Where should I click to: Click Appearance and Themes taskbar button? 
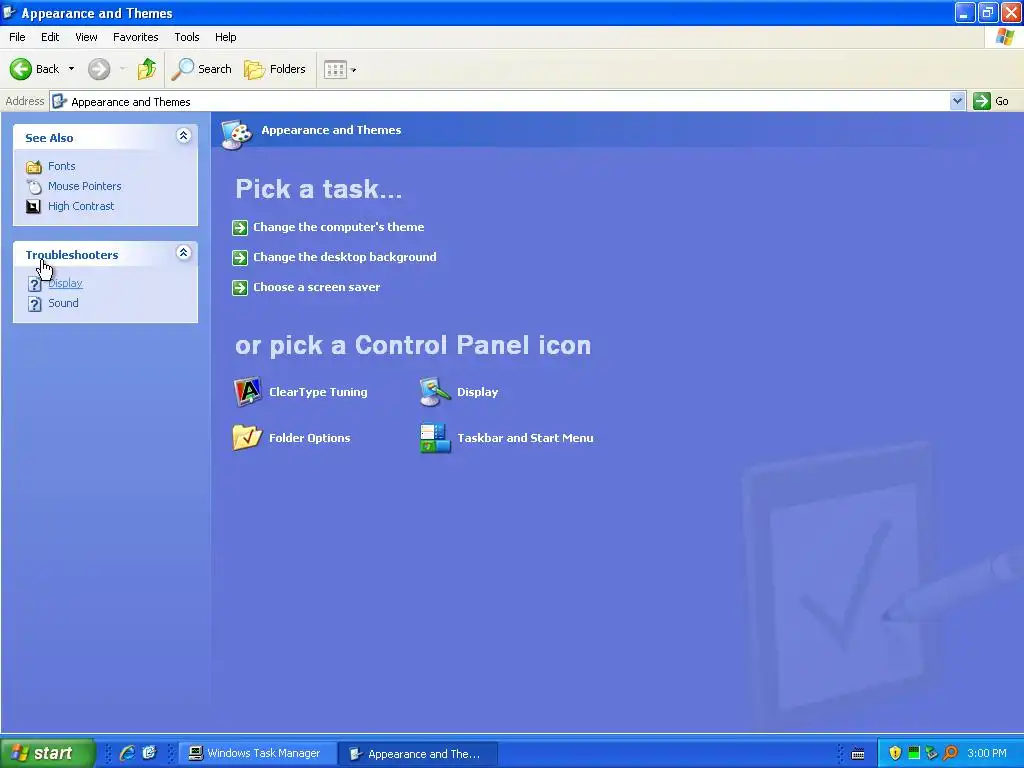419,754
